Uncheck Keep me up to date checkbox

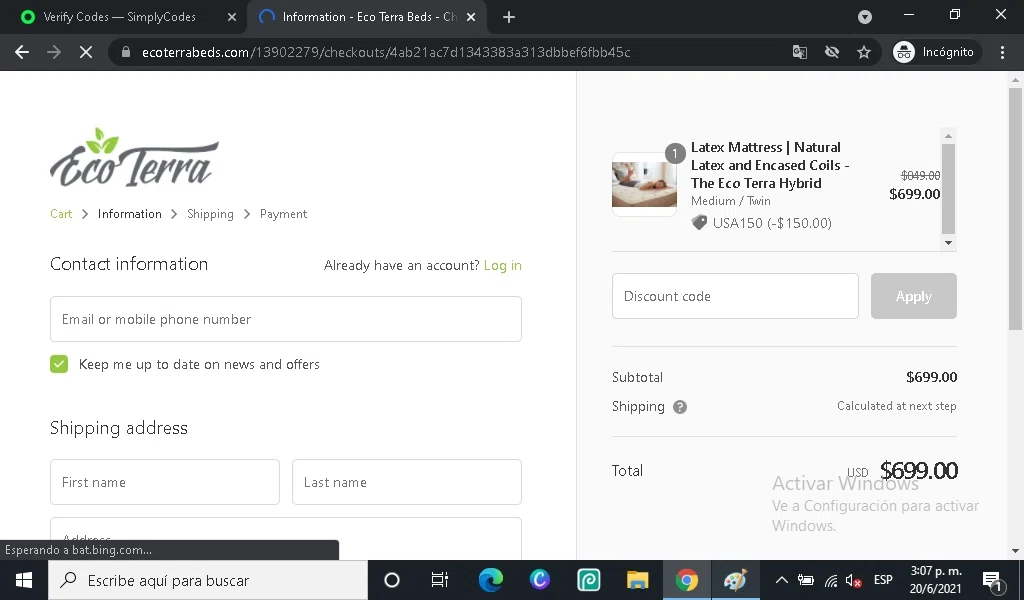click(59, 364)
